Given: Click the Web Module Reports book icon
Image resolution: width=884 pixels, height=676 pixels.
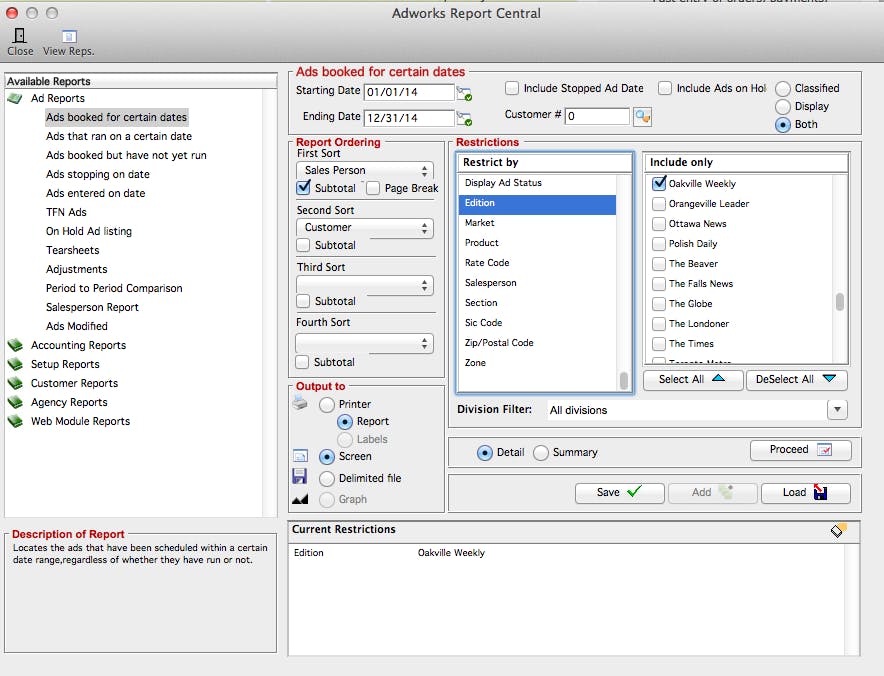Looking at the screenshot, I should (x=15, y=422).
